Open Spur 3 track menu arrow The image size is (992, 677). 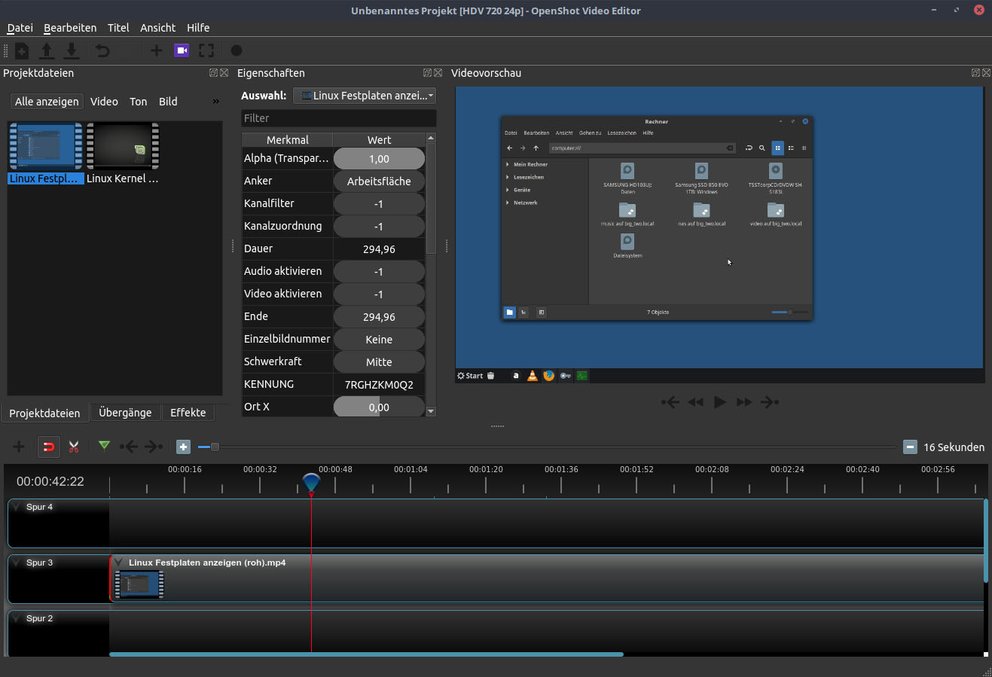point(16,562)
